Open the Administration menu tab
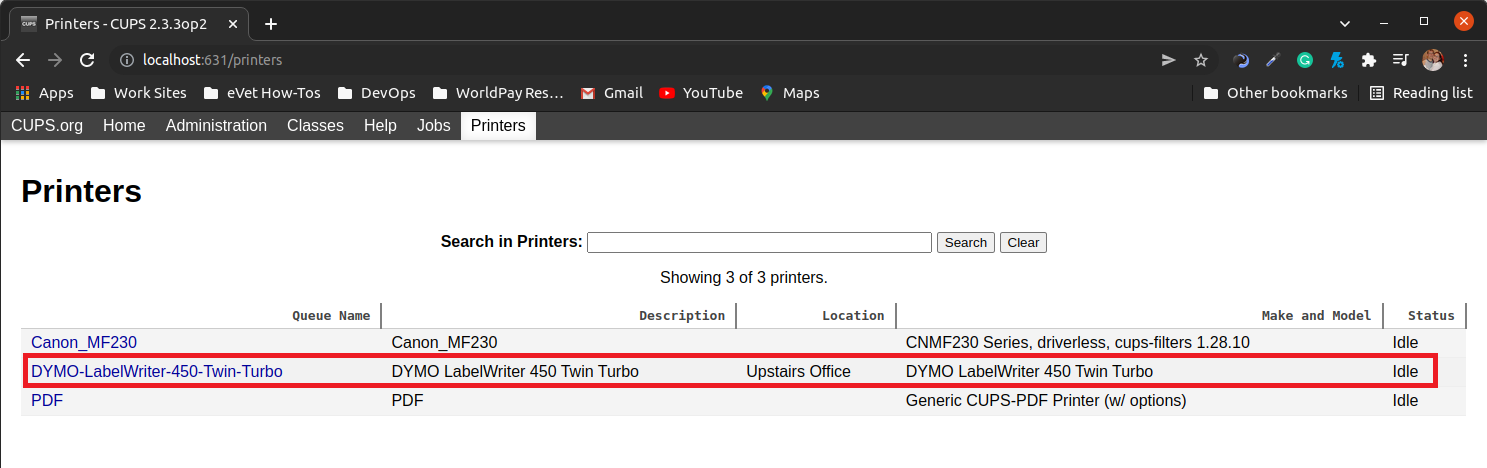Viewport: 1487px width, 468px height. point(216,126)
